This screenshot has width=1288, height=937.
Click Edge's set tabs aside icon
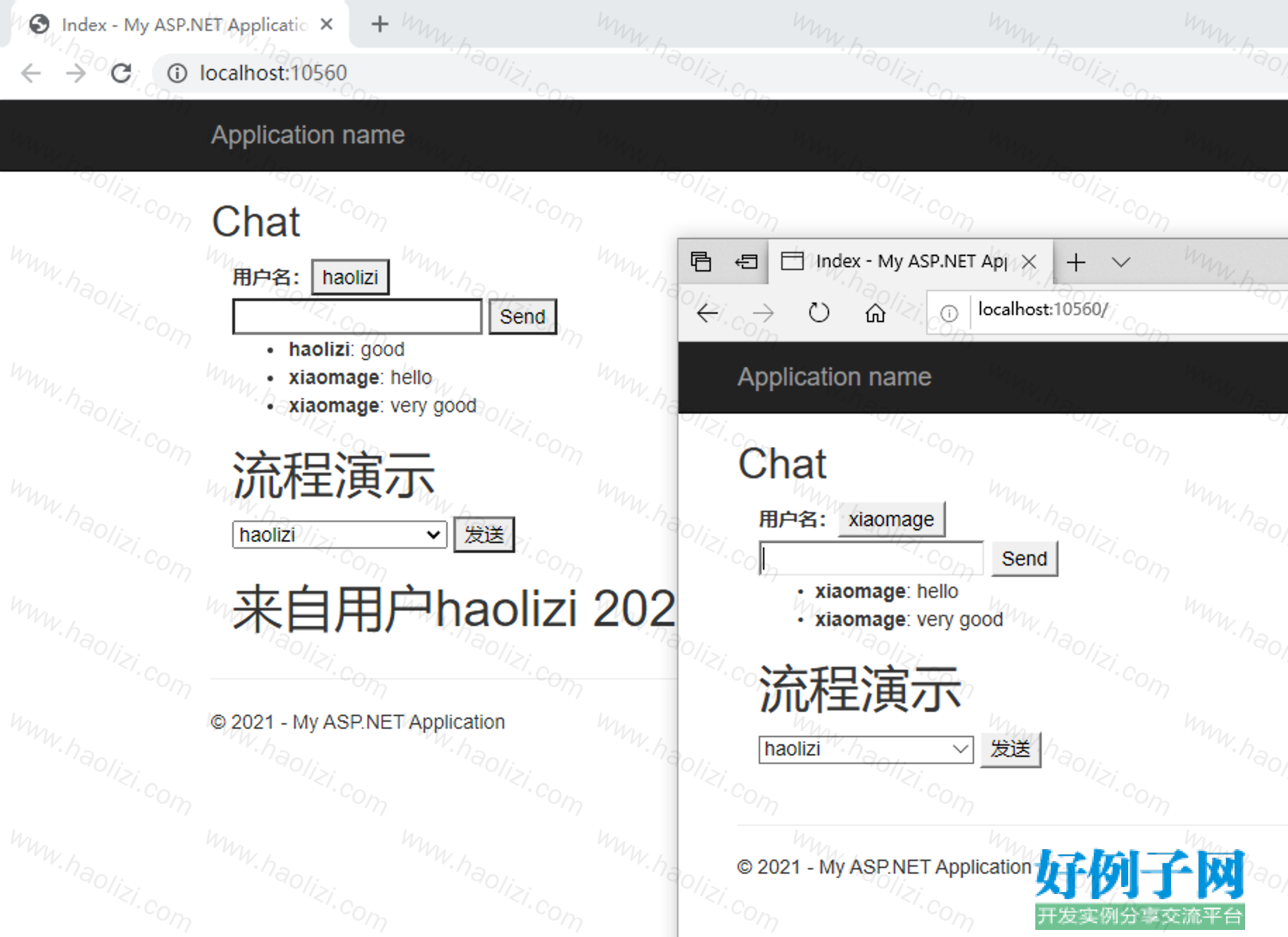tap(746, 262)
